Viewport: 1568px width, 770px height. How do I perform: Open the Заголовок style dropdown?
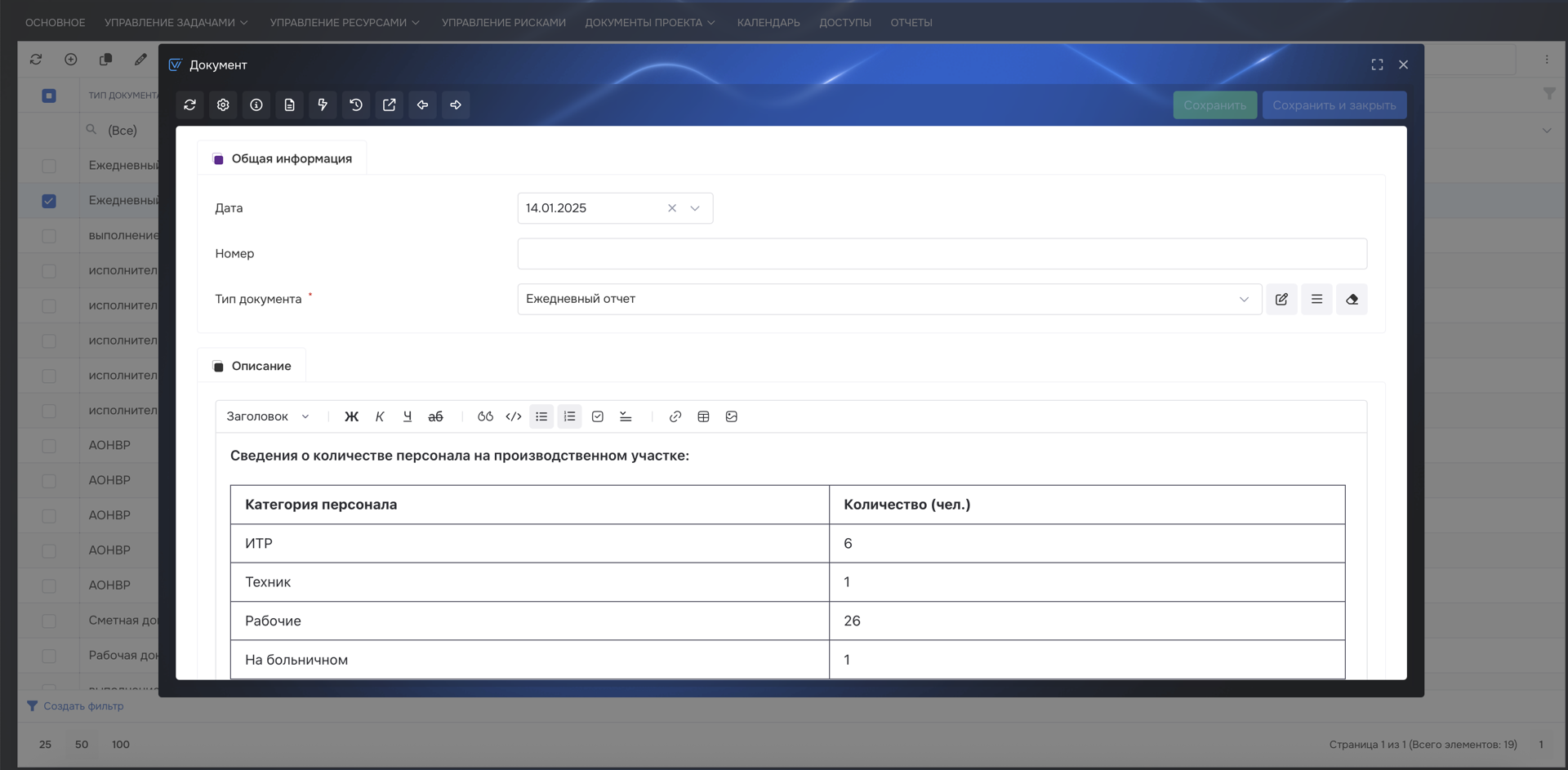click(x=268, y=416)
